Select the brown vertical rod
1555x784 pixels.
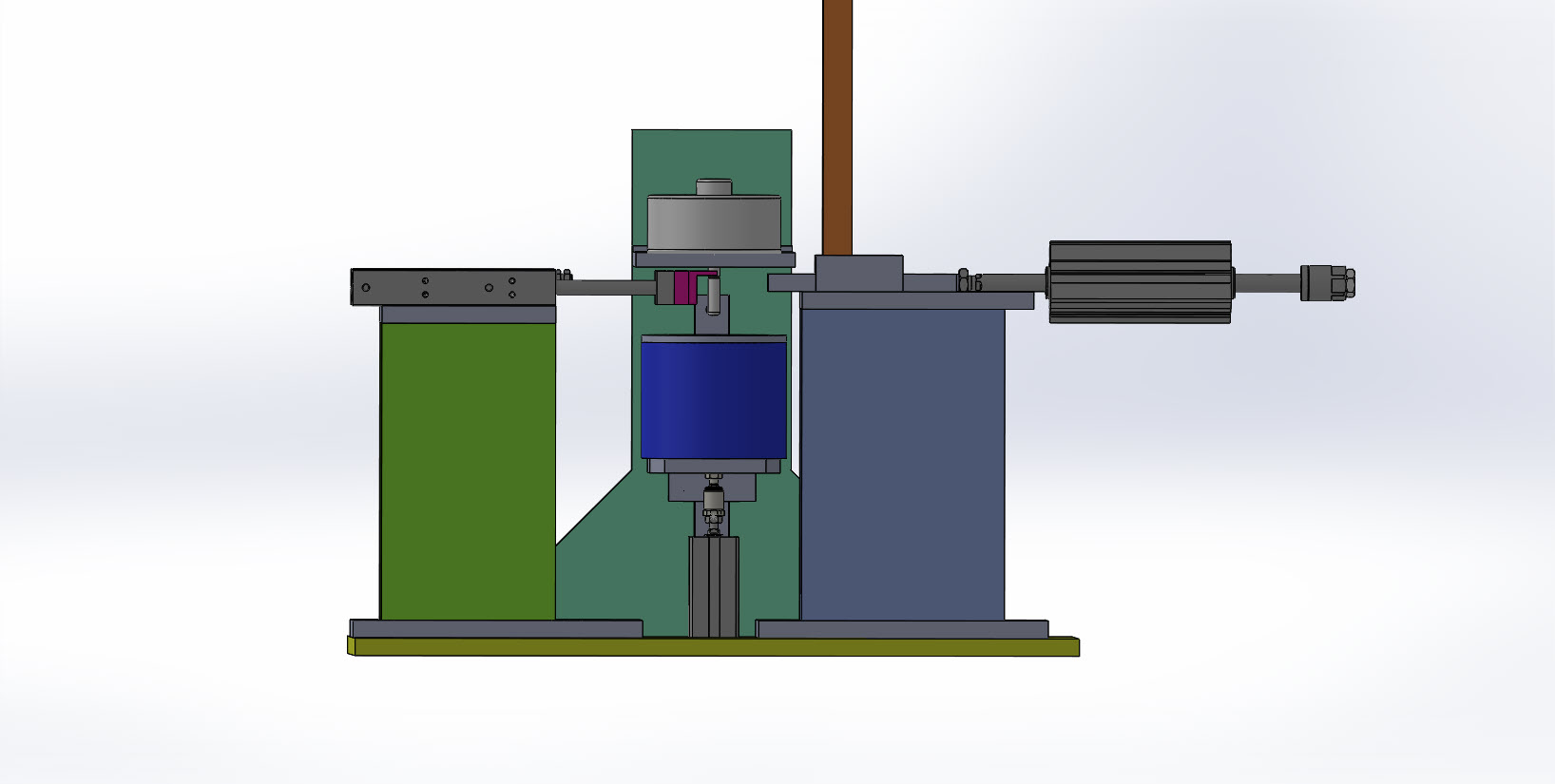836,127
